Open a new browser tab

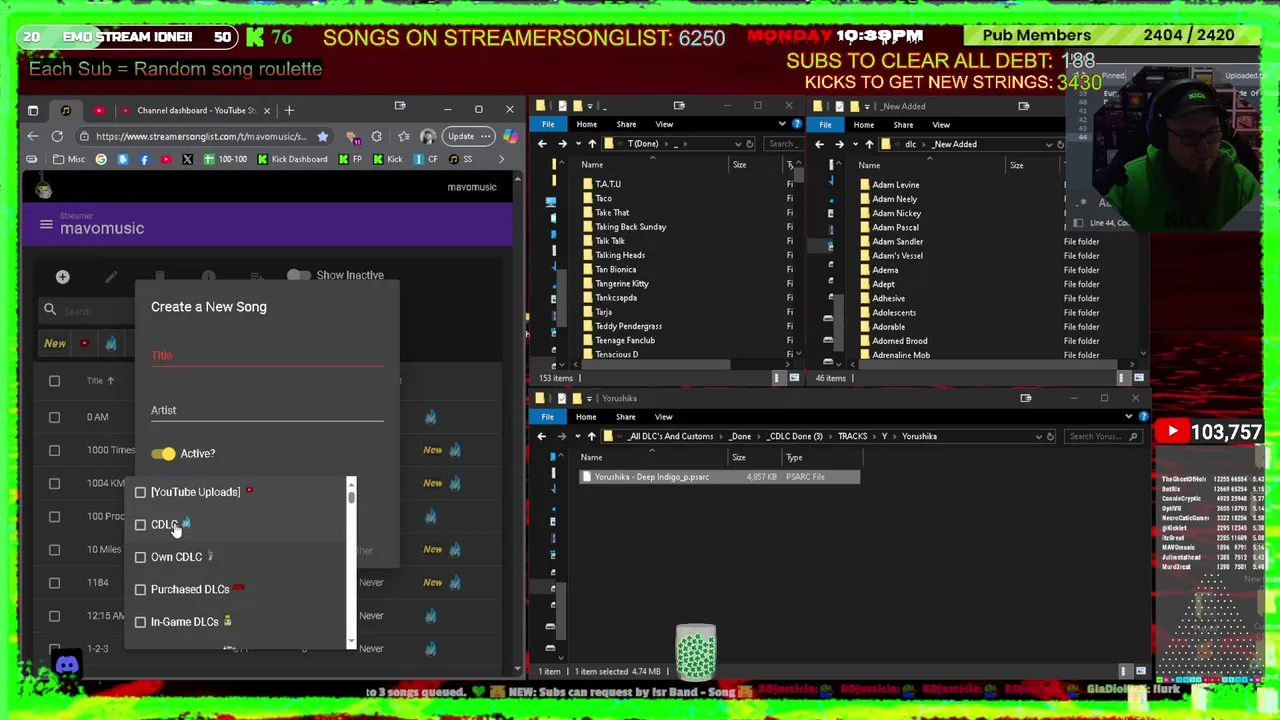pos(289,110)
